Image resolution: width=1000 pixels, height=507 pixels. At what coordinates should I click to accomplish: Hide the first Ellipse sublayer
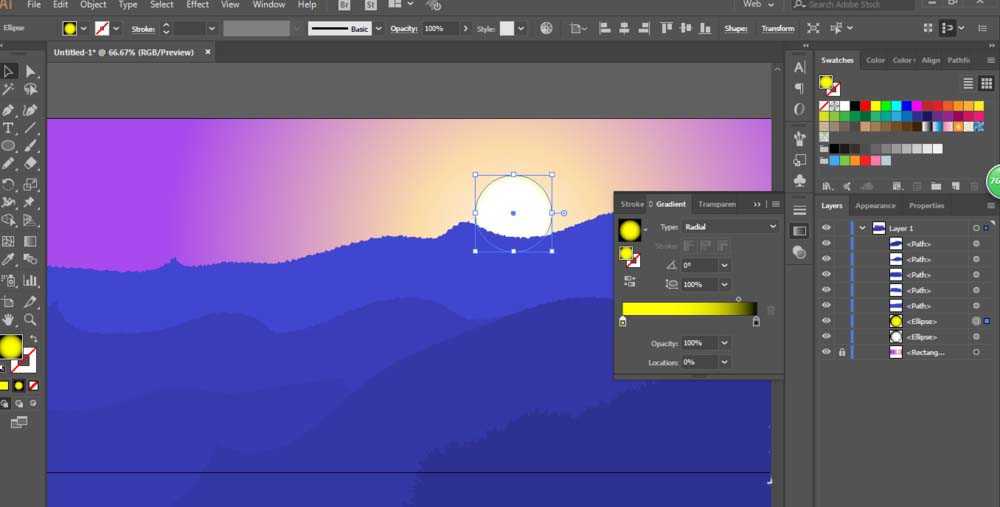(x=827, y=321)
